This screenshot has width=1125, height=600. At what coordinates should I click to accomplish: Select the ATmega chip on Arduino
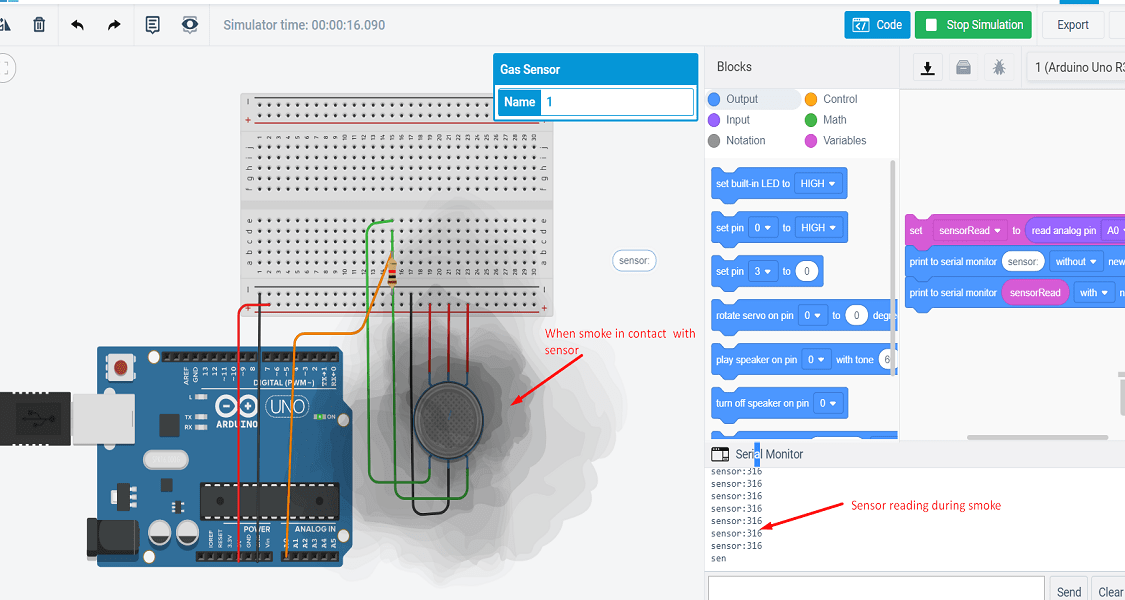pyautogui.click(x=269, y=500)
